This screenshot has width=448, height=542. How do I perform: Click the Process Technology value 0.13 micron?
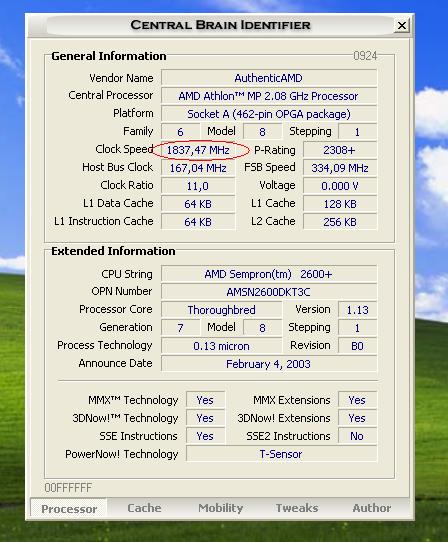(x=222, y=346)
